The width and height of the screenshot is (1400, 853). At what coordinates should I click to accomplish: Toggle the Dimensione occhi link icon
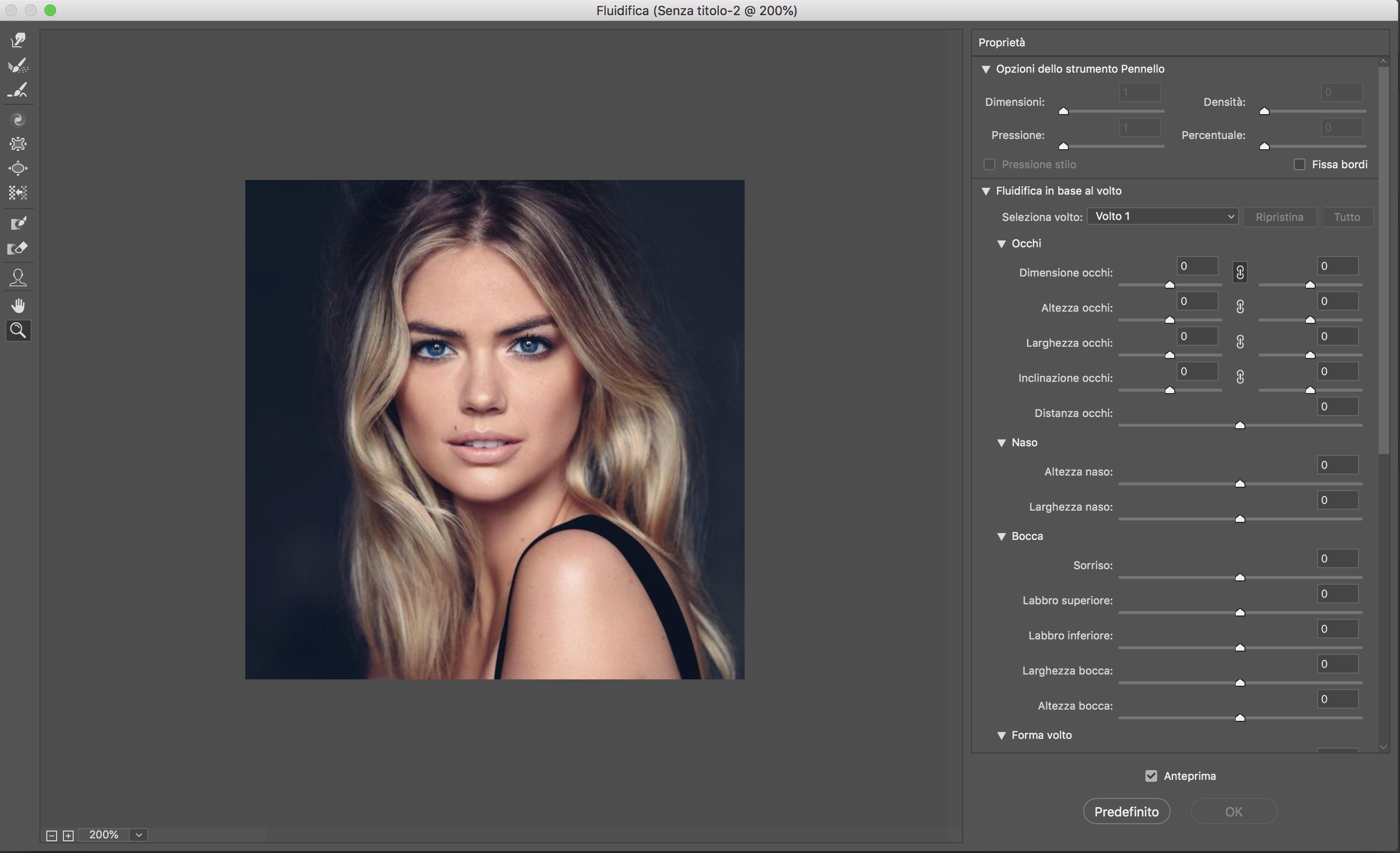1240,273
